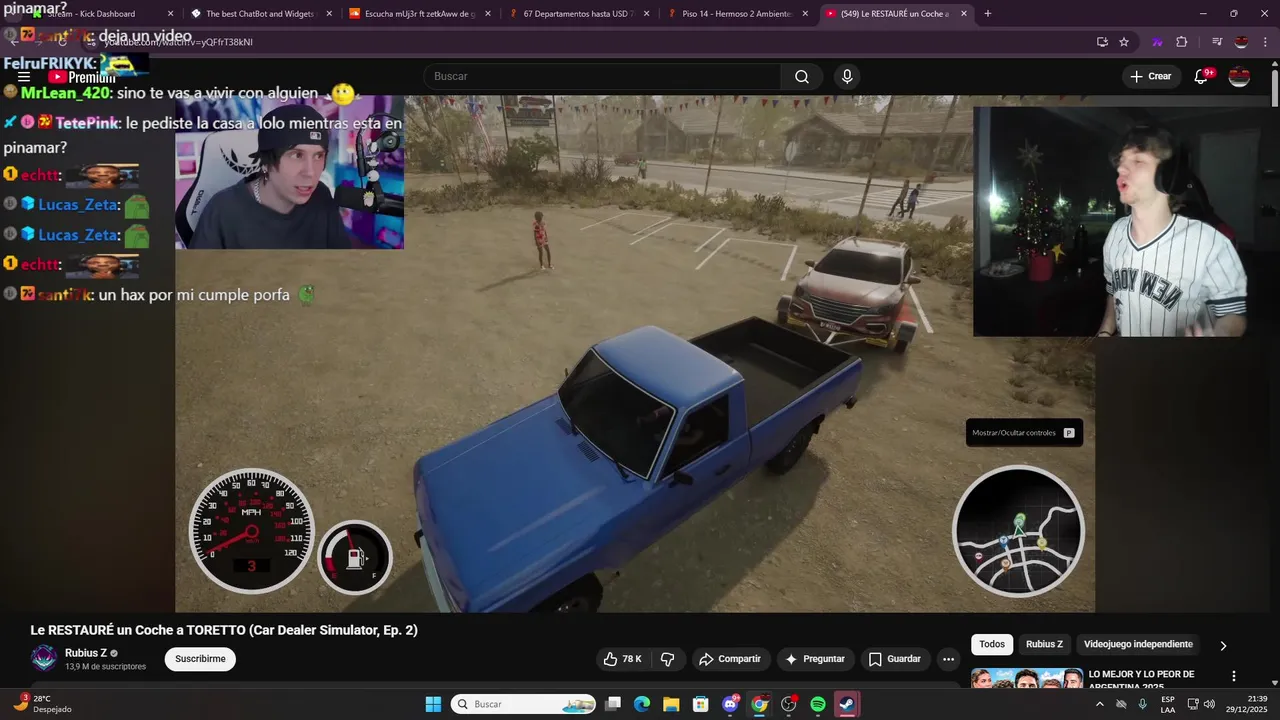Open the Rubius Z channel name link
The width and height of the screenshot is (1280, 720).
coord(86,653)
